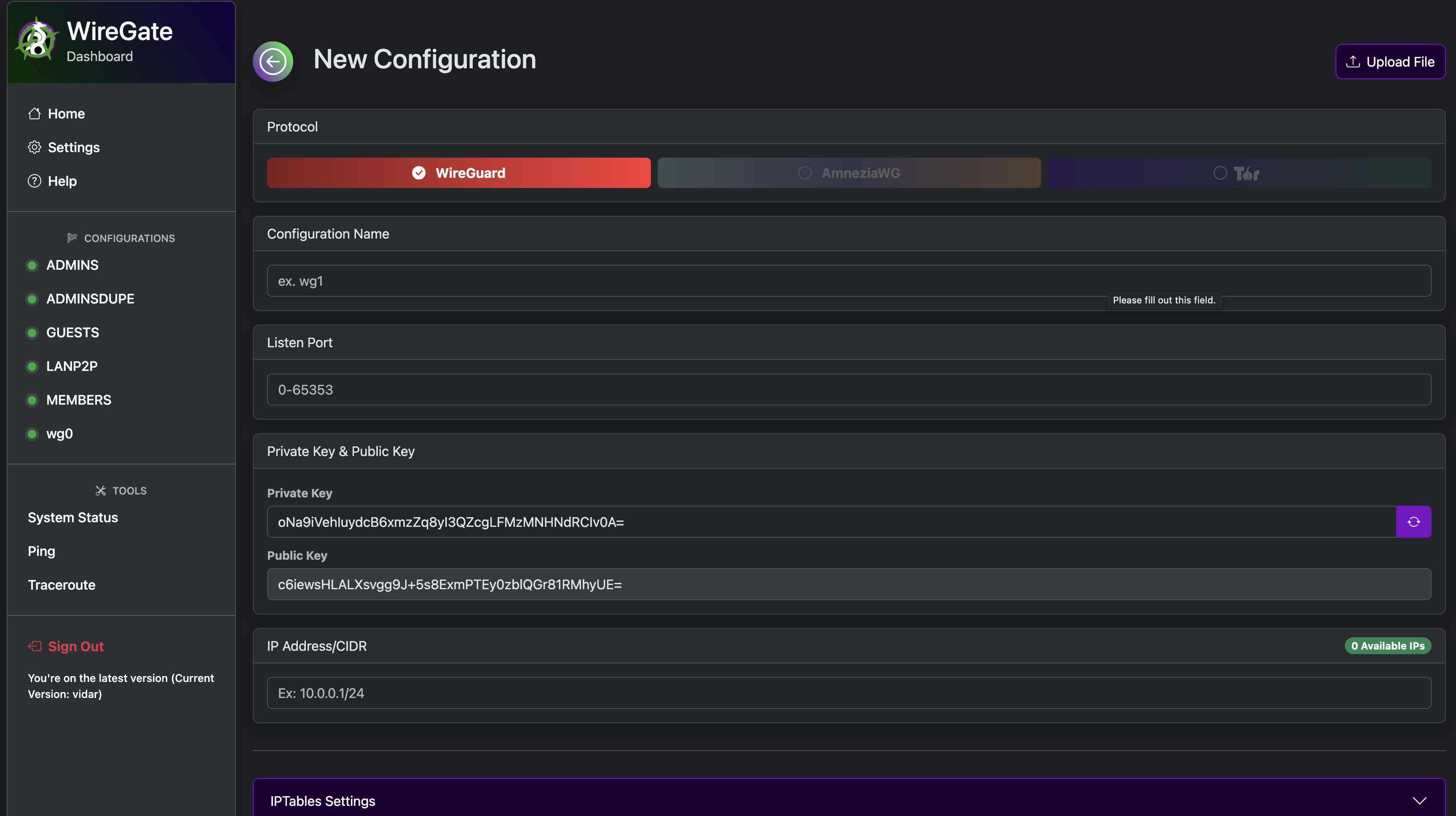Click the 'Please fill out this field.' tooltip

pyautogui.click(x=1164, y=300)
